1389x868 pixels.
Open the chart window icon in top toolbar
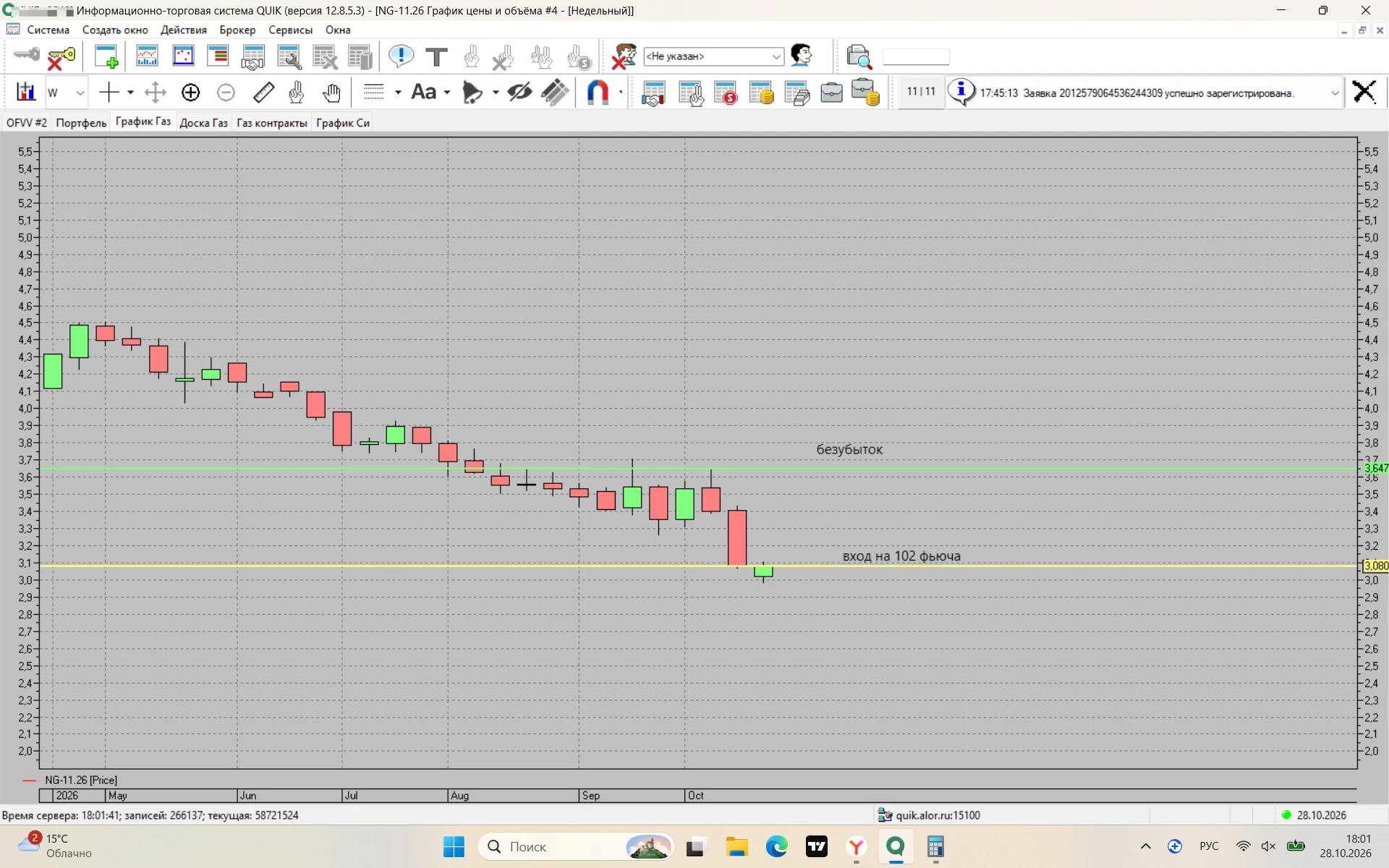pyautogui.click(x=147, y=56)
